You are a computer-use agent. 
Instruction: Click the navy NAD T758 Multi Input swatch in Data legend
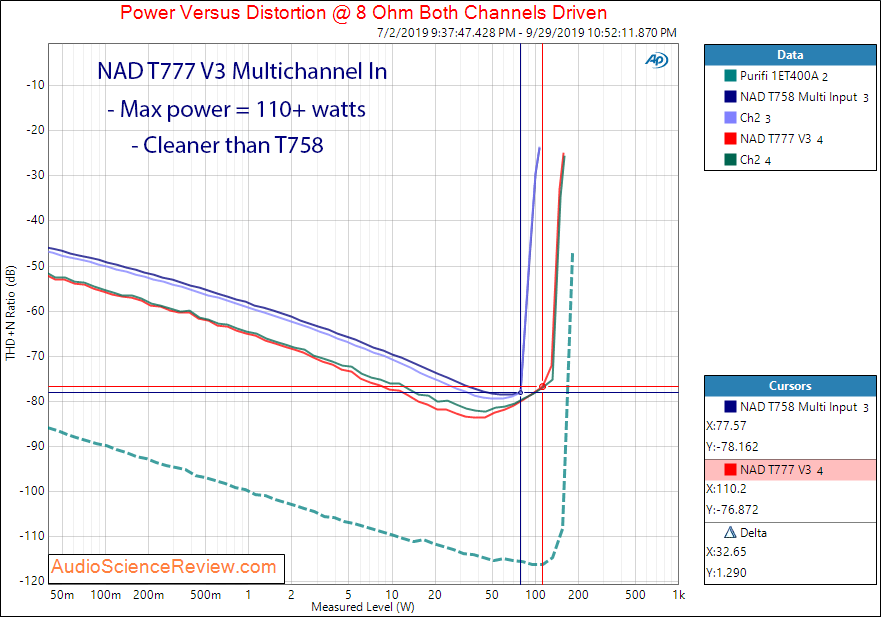point(730,97)
